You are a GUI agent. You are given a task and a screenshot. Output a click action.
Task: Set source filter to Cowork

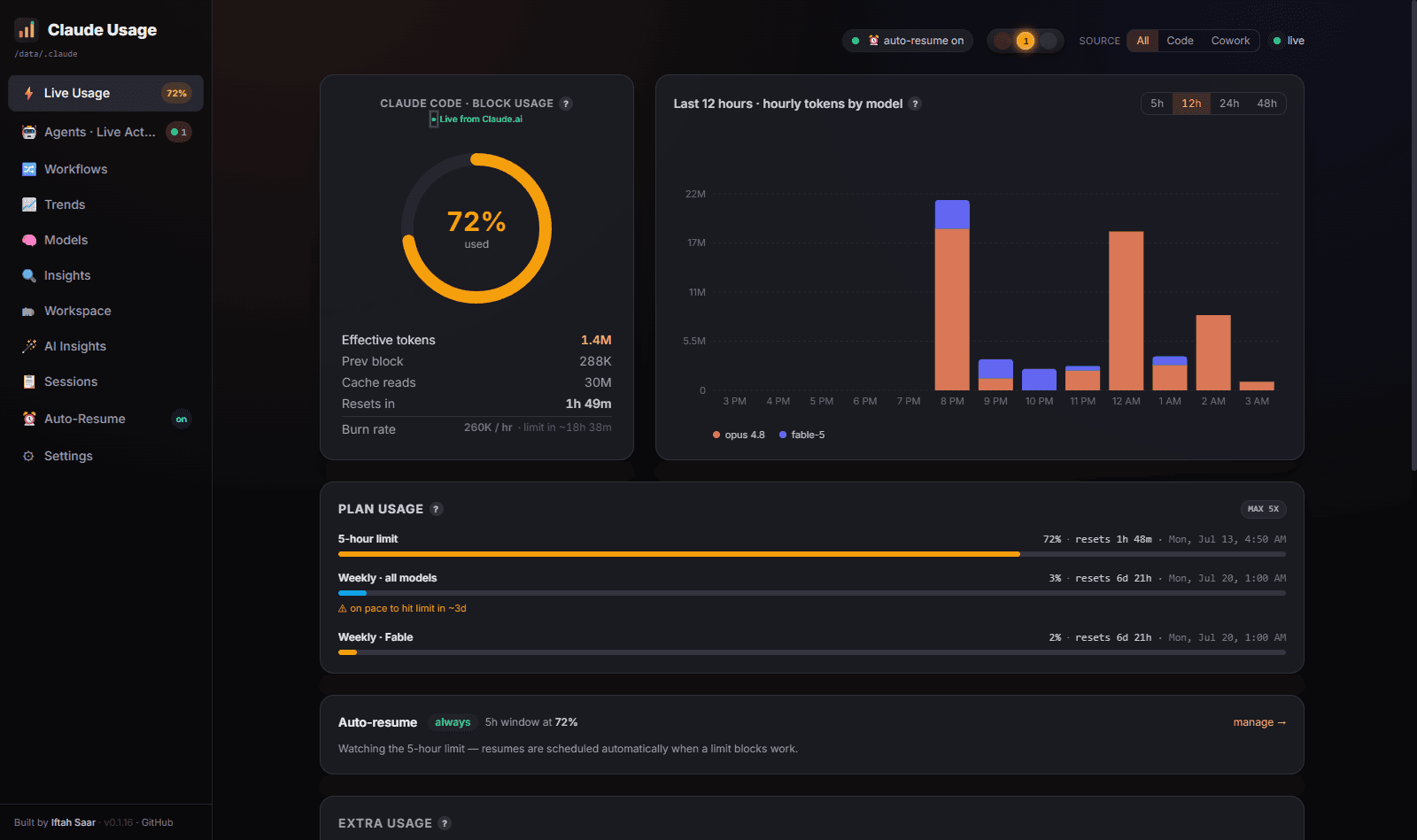point(1230,41)
